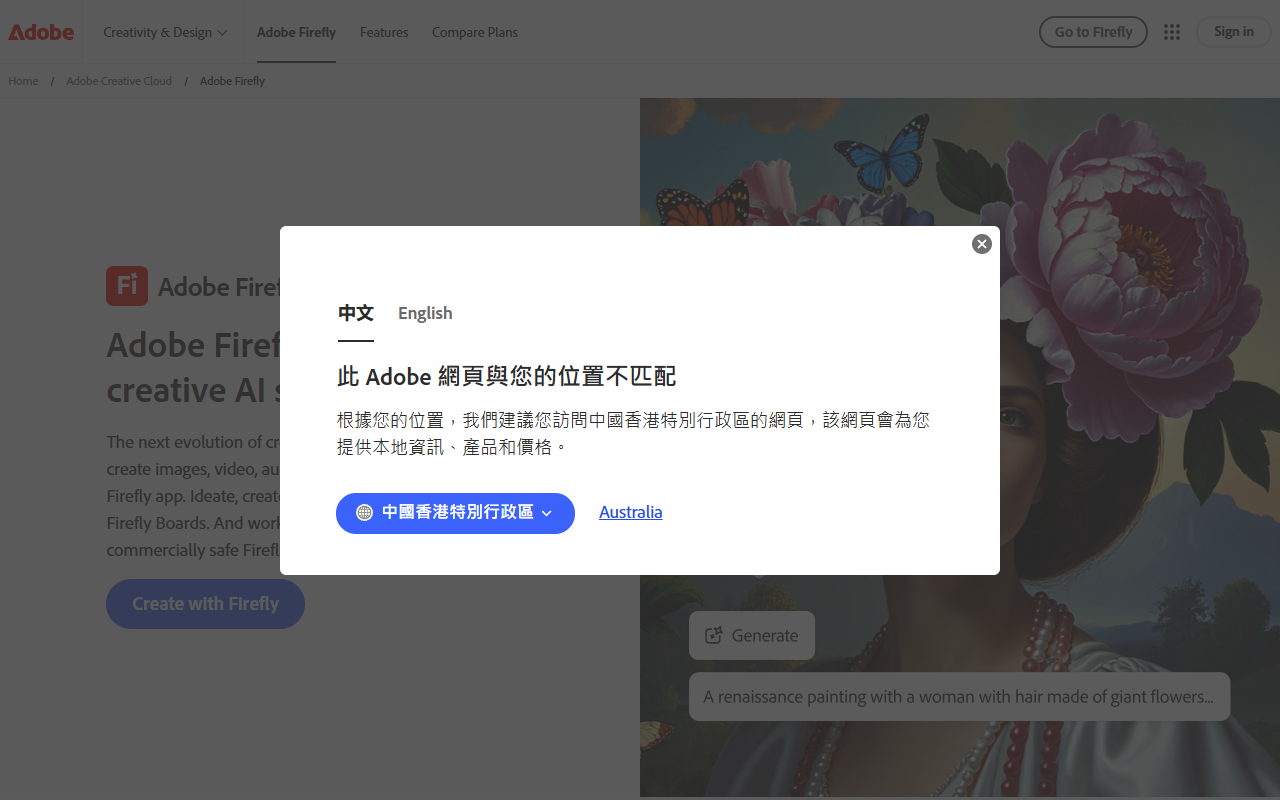Click the dialog heading 此 Adobe 網頁與您的位置不匹配
Image resolution: width=1280 pixels, height=800 pixels.
click(506, 377)
